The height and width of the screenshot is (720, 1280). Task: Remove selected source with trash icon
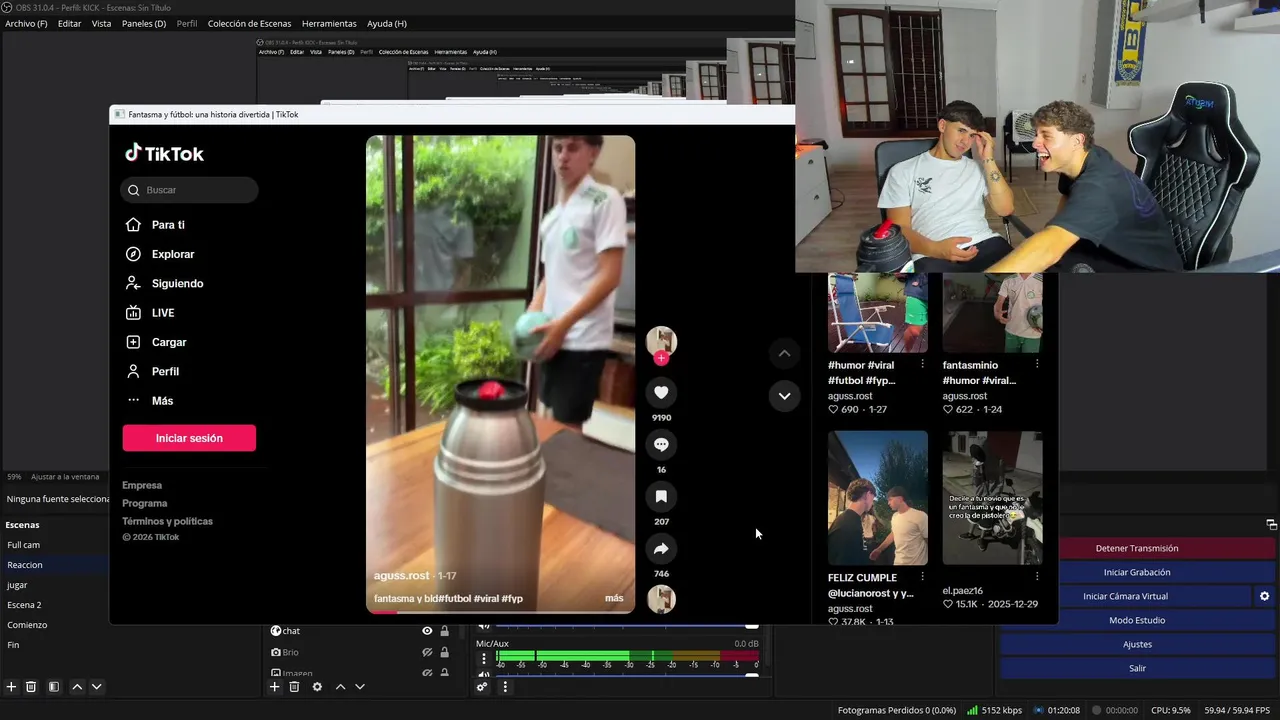294,687
